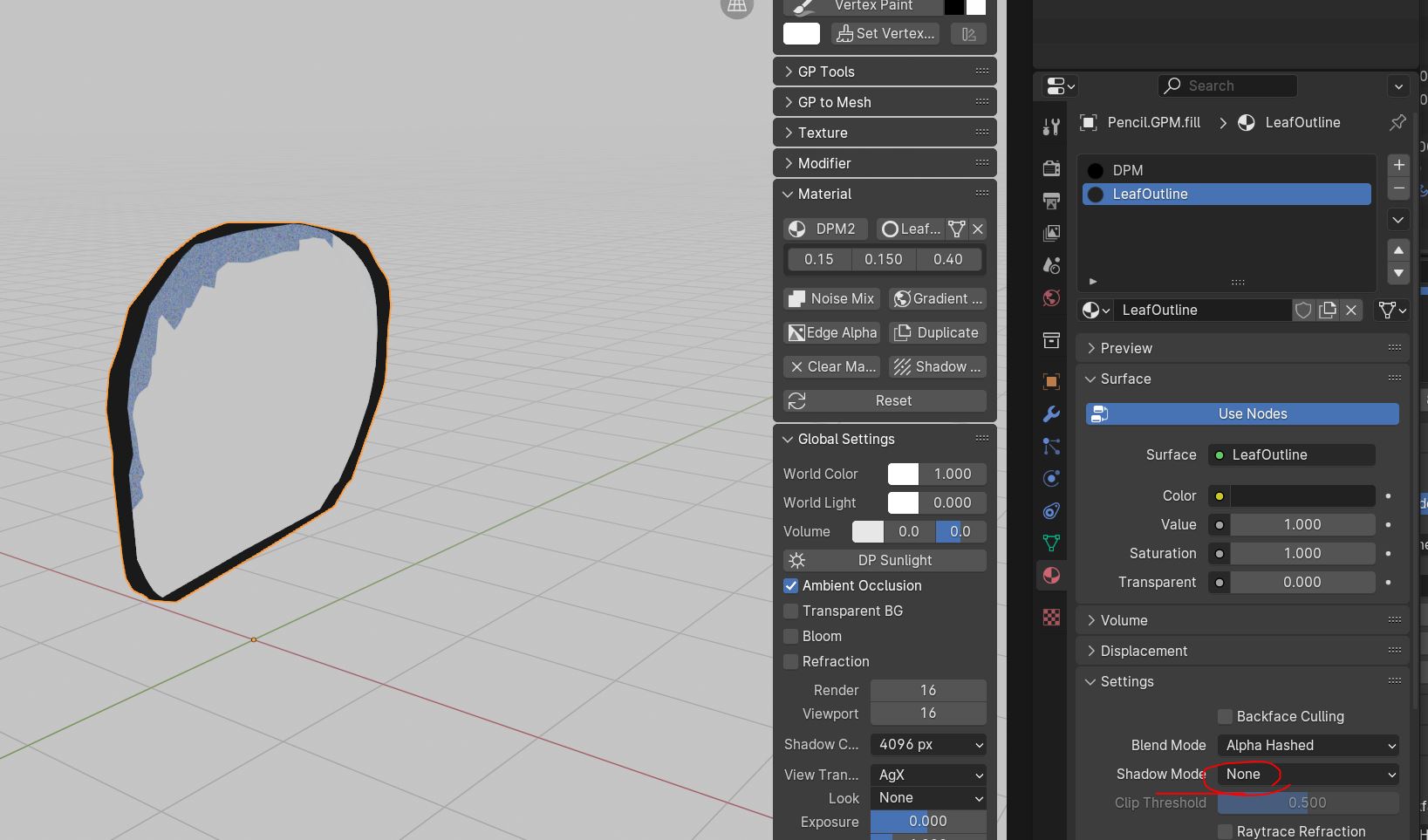Select the LeafOutline material slot

tap(1226, 194)
